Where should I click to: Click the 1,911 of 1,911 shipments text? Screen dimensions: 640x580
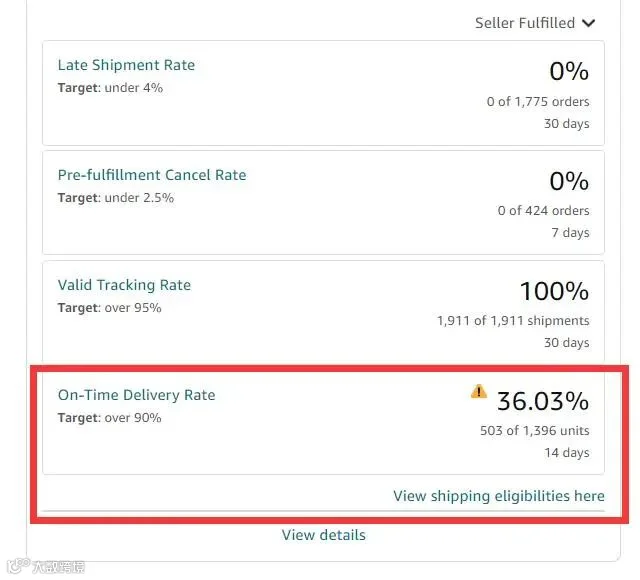coord(513,321)
